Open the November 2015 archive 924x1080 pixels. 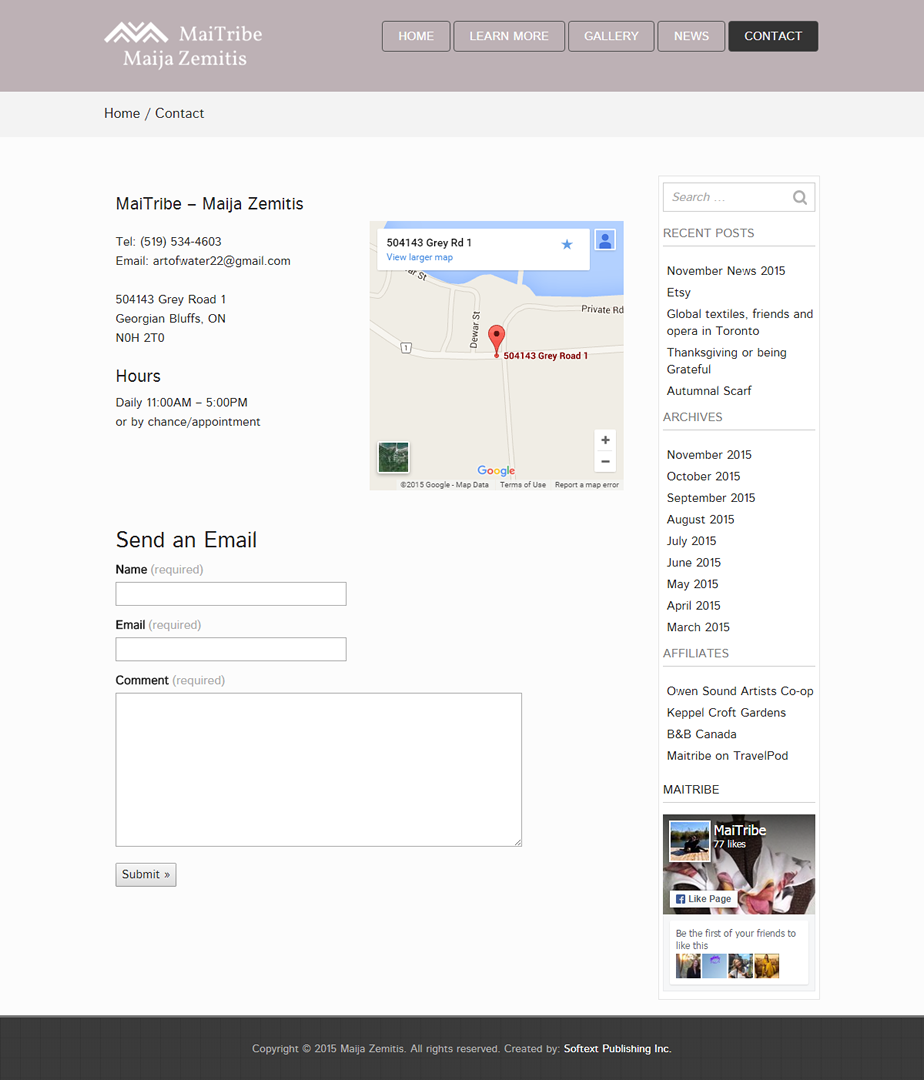tap(708, 455)
